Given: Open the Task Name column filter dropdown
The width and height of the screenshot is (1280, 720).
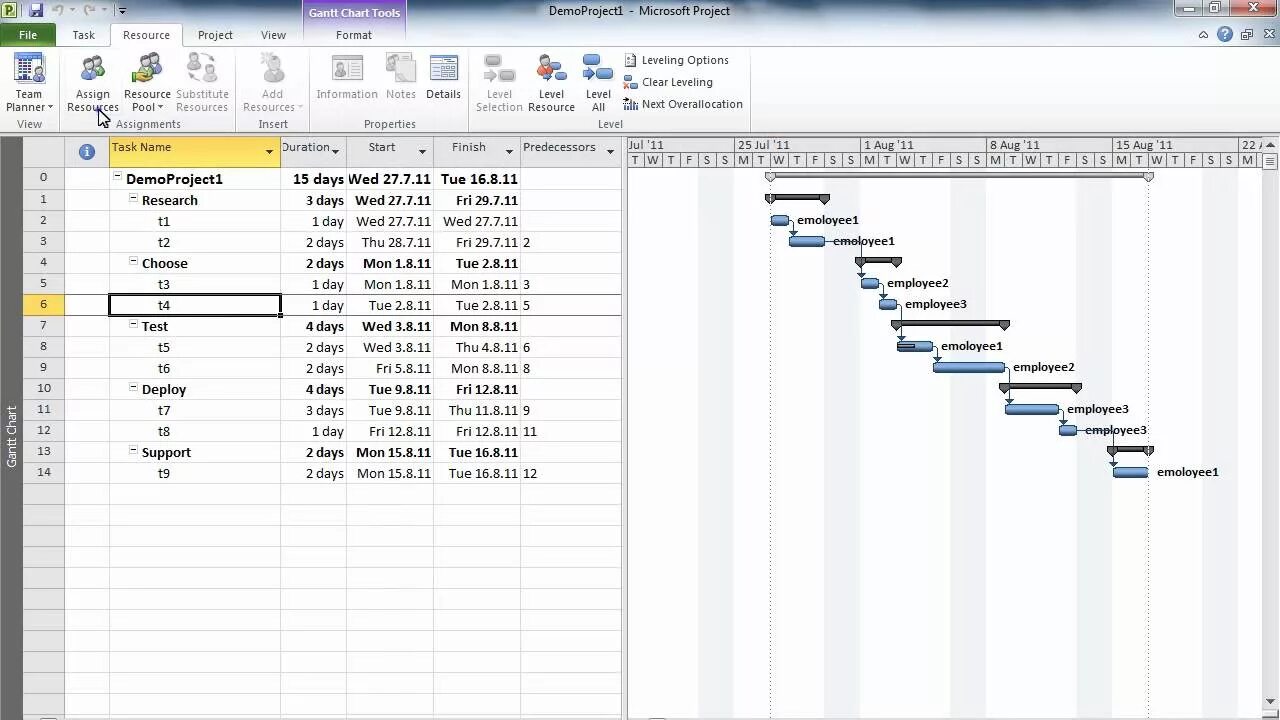Looking at the screenshot, I should (268, 152).
